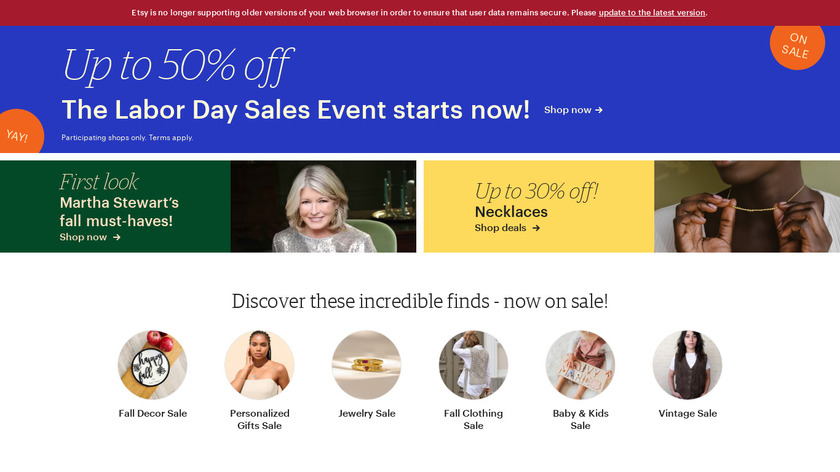The height and width of the screenshot is (472, 840).
Task: Click the 'Up to 30% off!' necklaces heading
Action: (536, 190)
